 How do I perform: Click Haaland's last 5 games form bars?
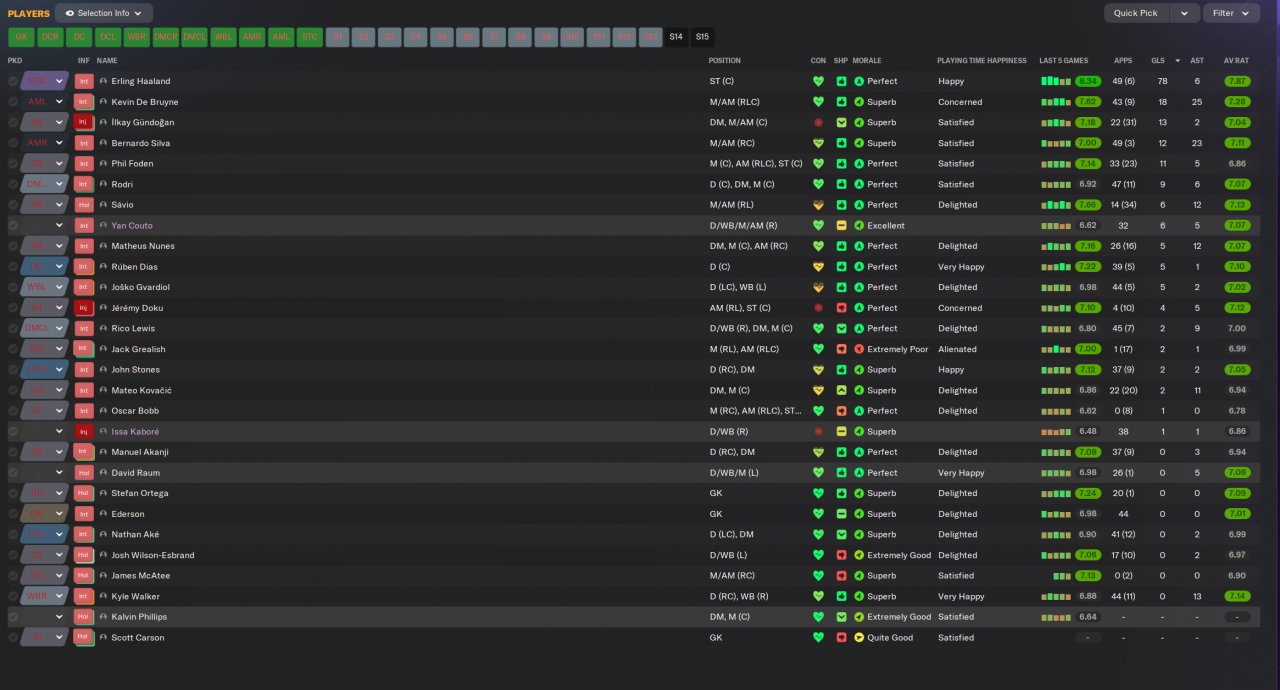(1056, 81)
